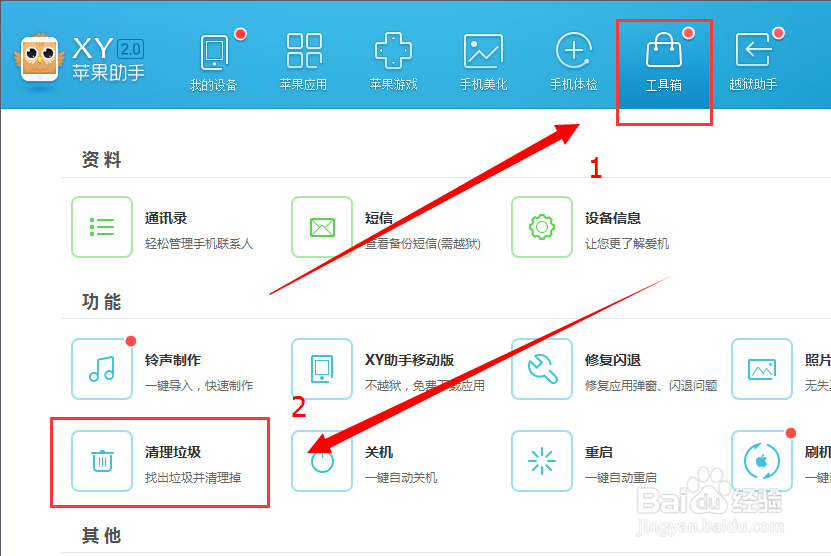Click the 一键导入，快速制作 description
The height and width of the screenshot is (556, 831).
(199, 386)
